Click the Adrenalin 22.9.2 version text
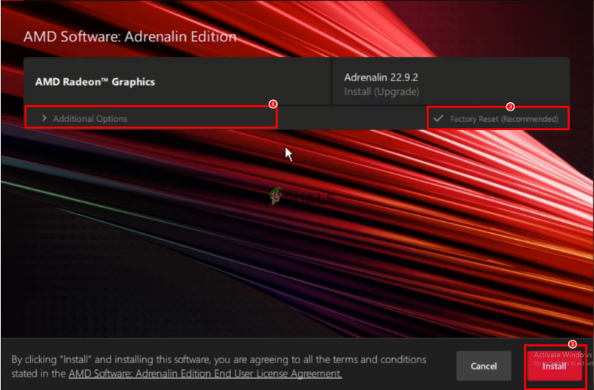Screen dimensions: 594x390 click(x=381, y=77)
